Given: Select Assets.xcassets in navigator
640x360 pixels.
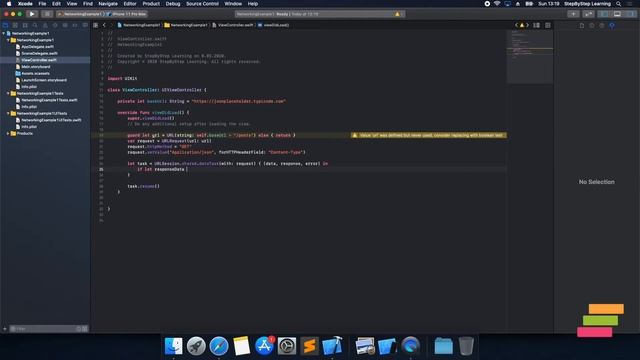Looking at the screenshot, I should click(x=36, y=73).
